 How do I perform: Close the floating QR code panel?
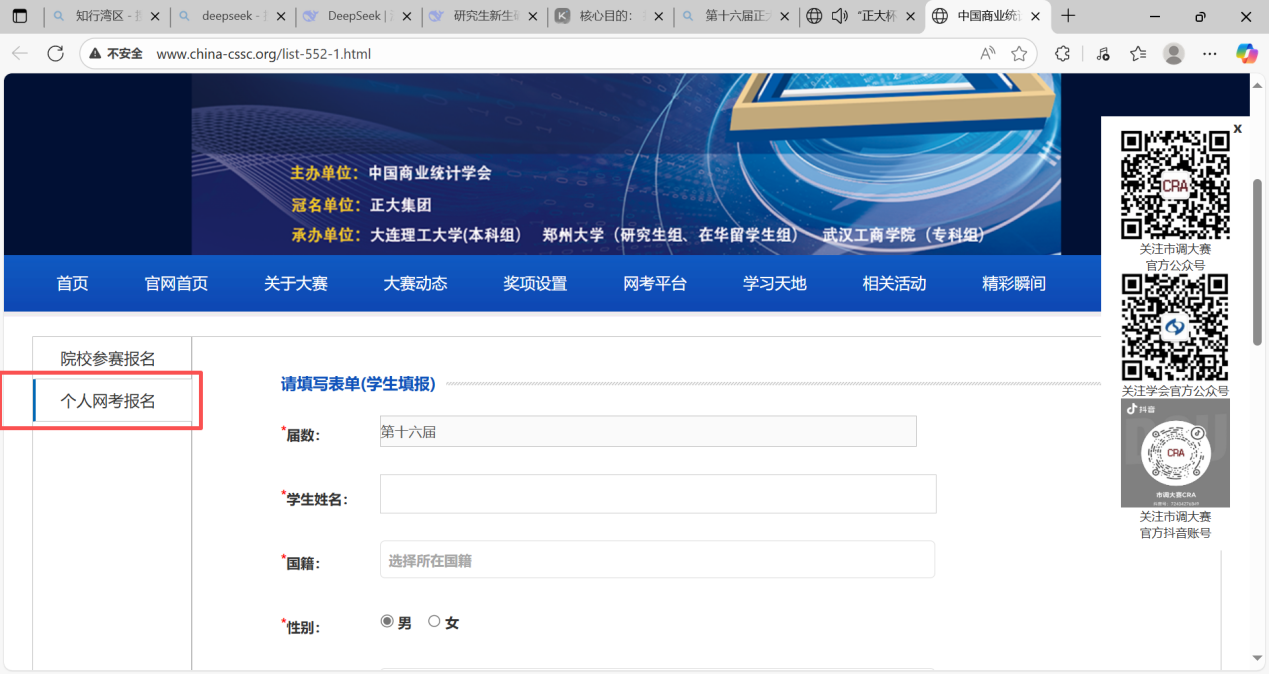tap(1237, 128)
